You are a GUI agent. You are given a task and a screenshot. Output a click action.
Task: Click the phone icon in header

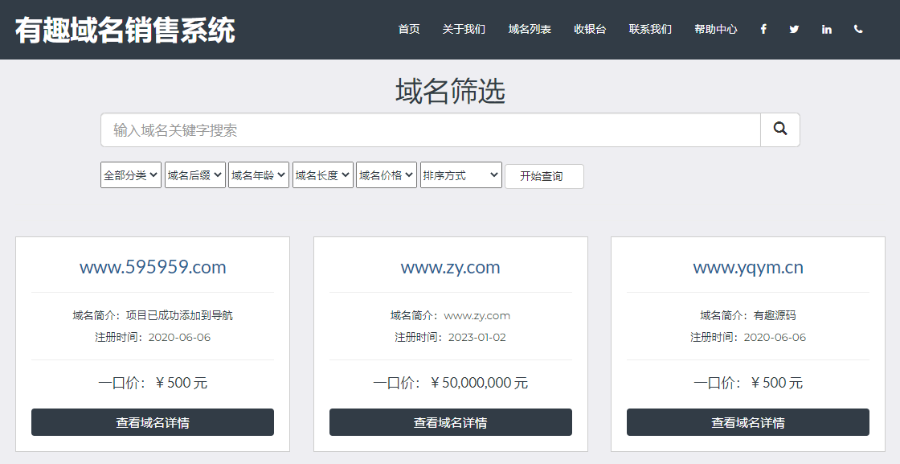point(858,29)
